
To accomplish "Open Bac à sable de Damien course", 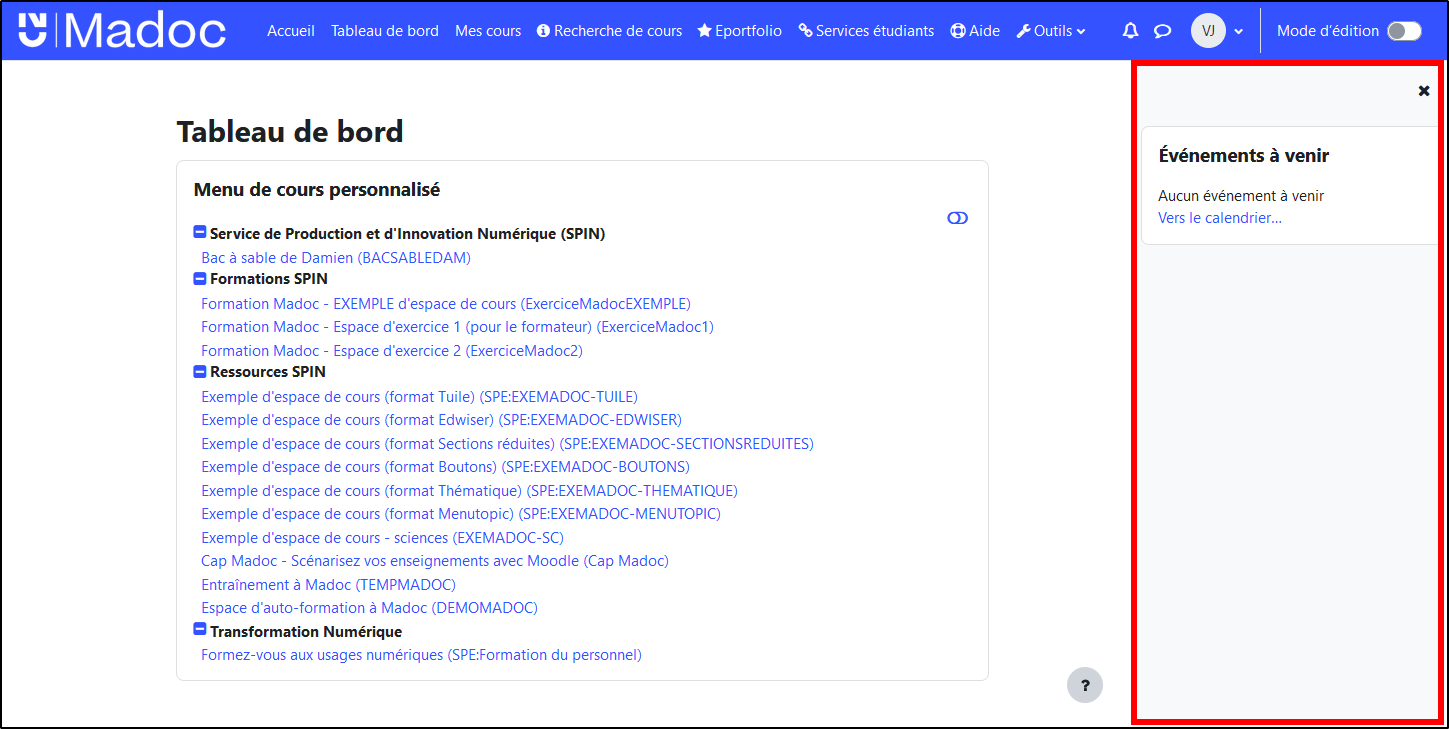I will click(x=336, y=258).
